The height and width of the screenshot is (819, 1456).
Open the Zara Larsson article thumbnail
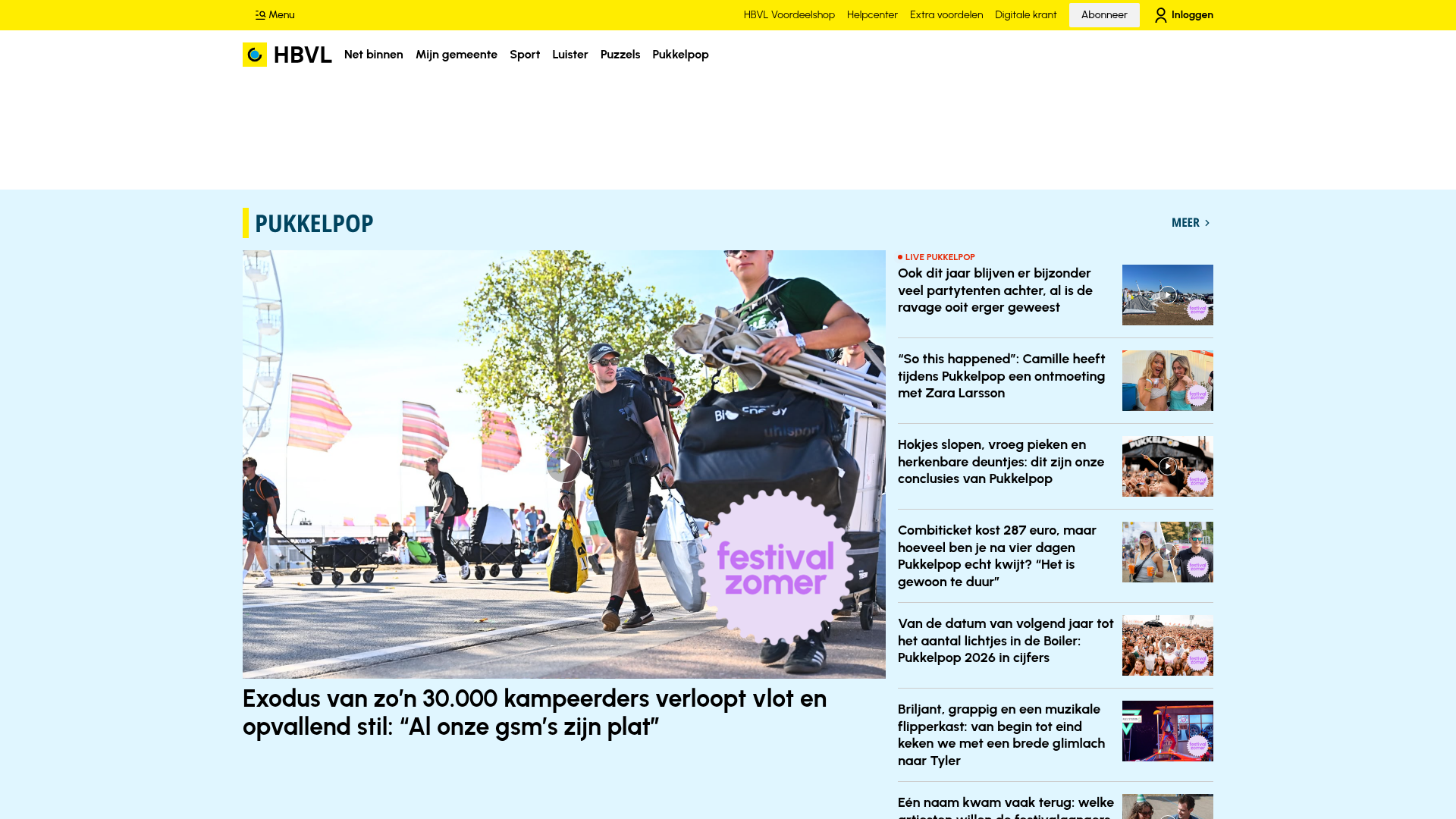[x=1168, y=381]
